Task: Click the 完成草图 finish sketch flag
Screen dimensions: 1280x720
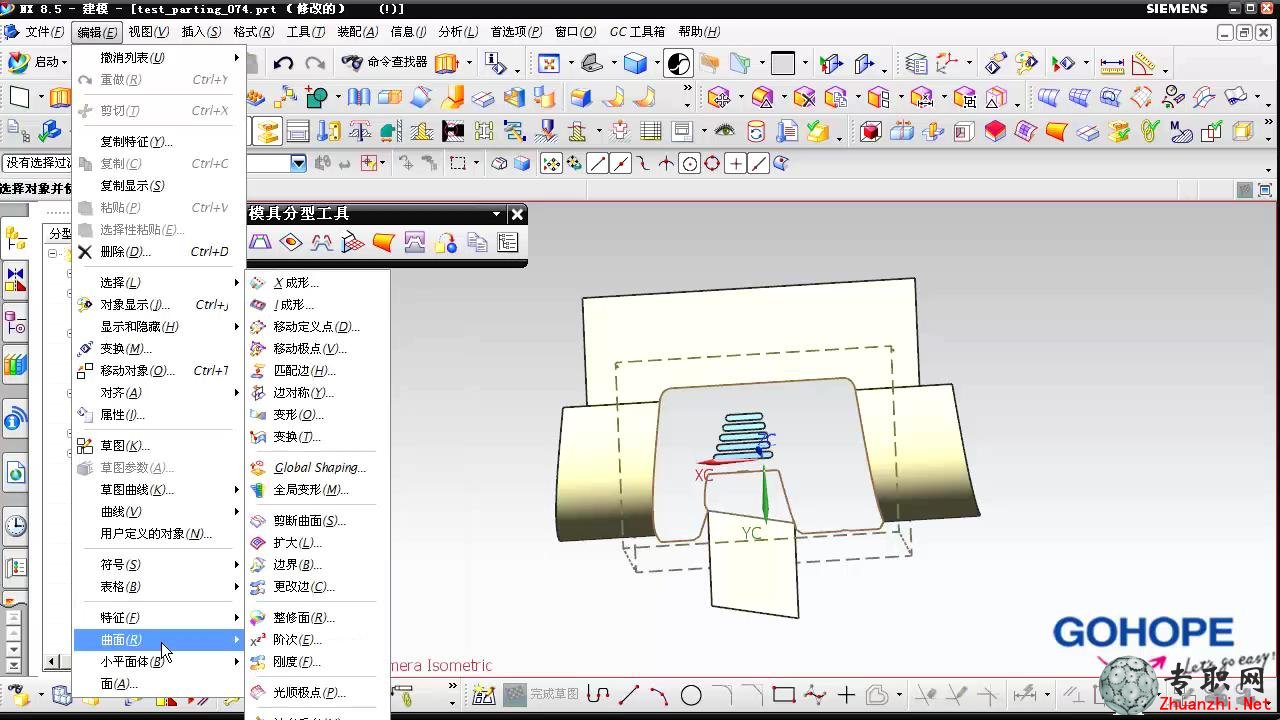Action: [x=540, y=694]
